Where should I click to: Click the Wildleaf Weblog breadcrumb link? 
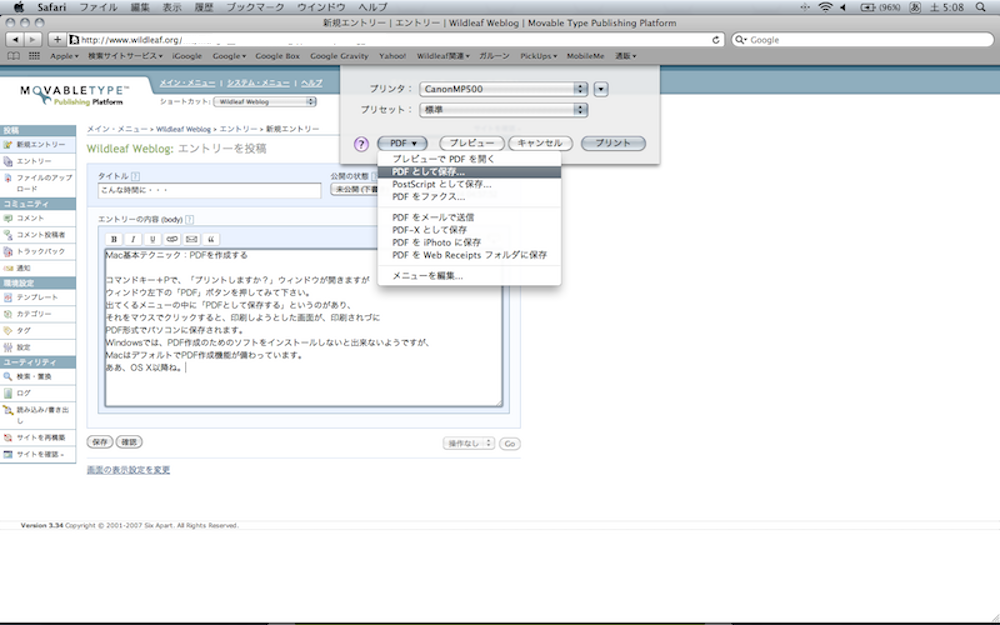click(183, 129)
